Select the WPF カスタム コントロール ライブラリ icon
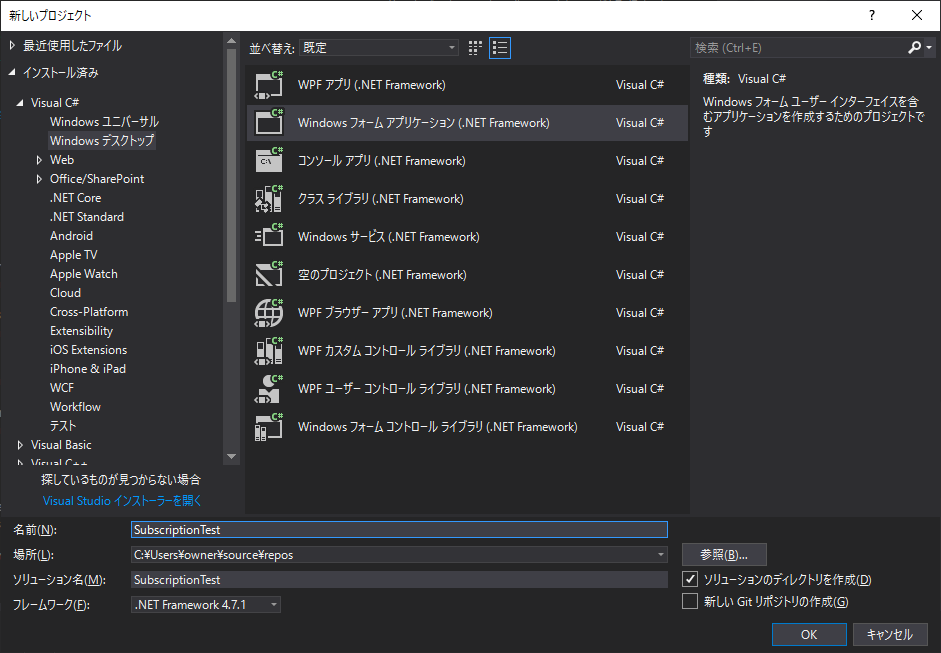 click(269, 351)
